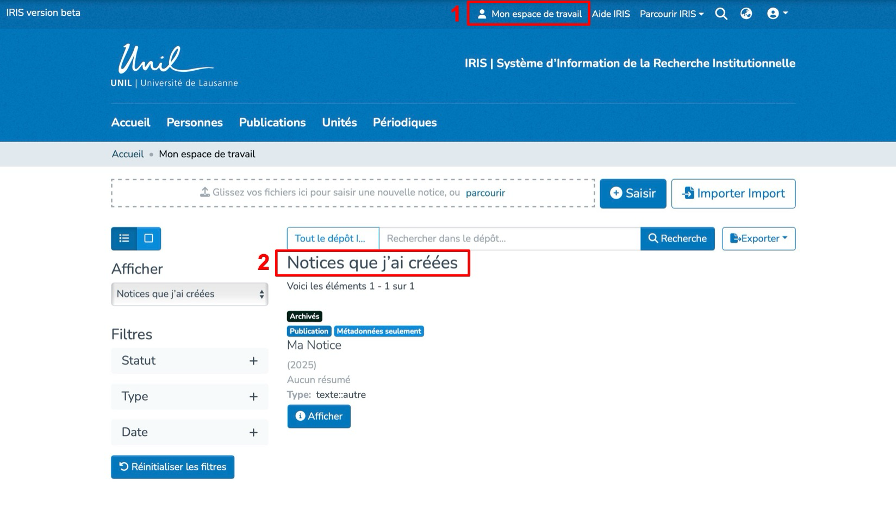The height and width of the screenshot is (516, 896).
Task: Click the Saisir button
Action: click(x=632, y=193)
